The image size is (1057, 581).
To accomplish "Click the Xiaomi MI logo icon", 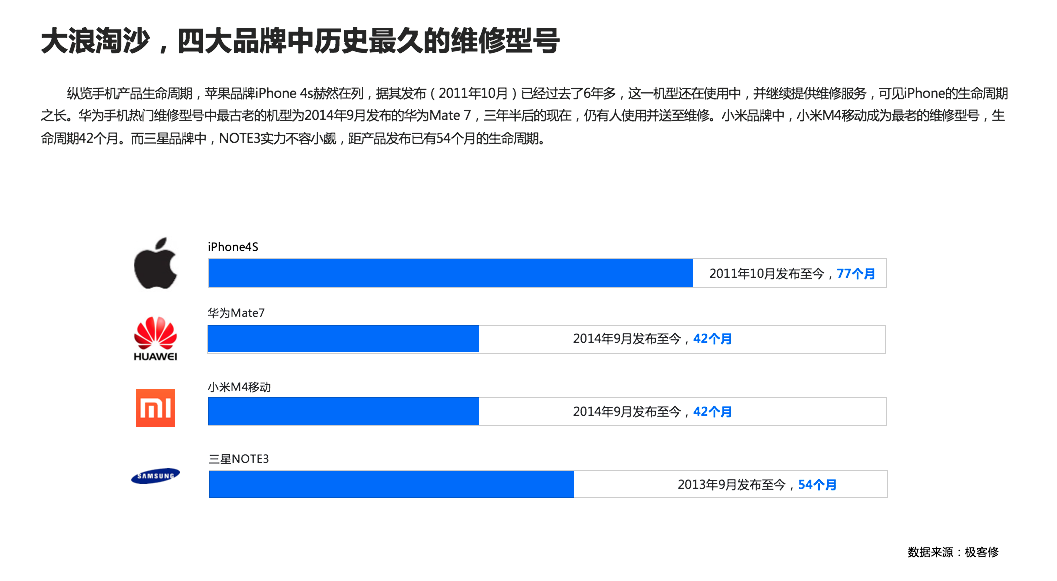I will (x=155, y=408).
